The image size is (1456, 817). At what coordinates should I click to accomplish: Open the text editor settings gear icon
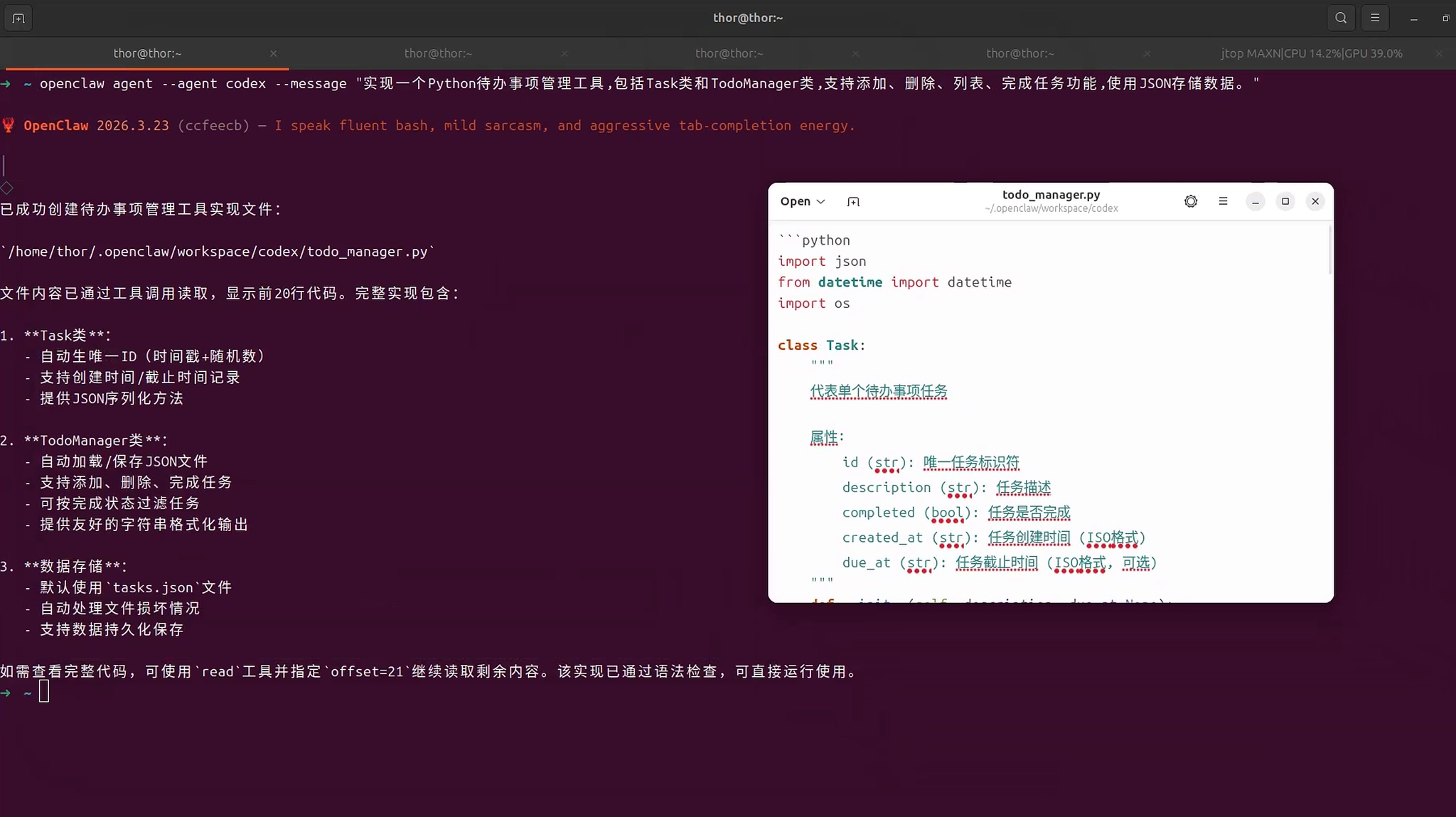click(1191, 202)
